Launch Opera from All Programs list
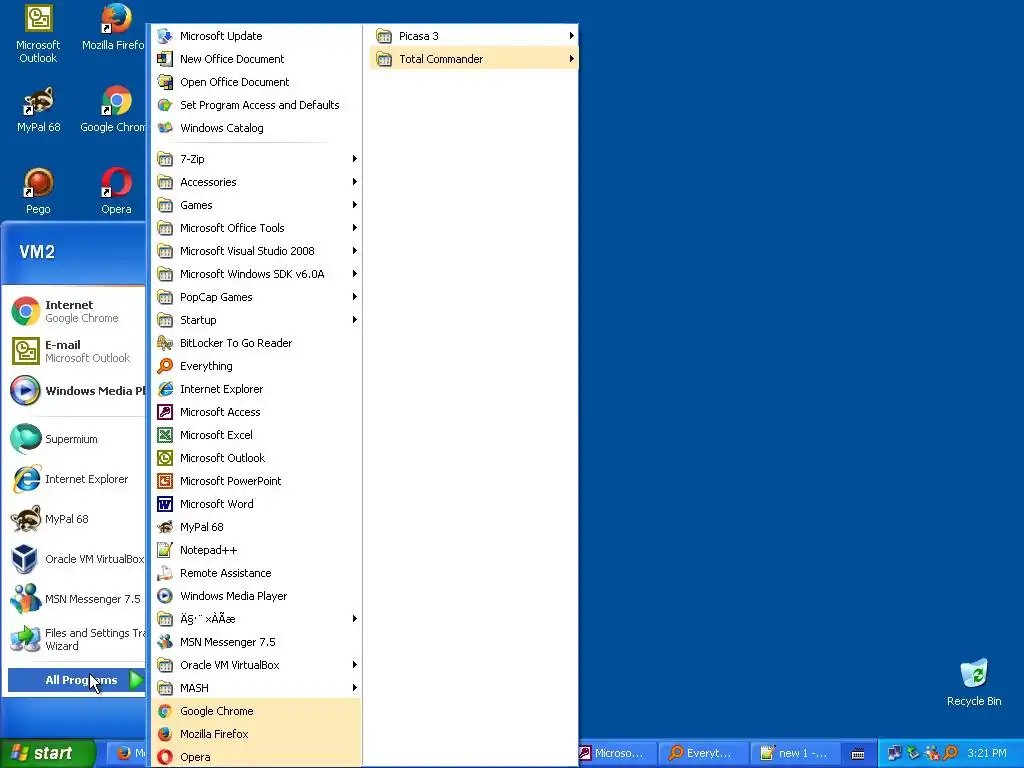1024x768 pixels. coord(256,756)
